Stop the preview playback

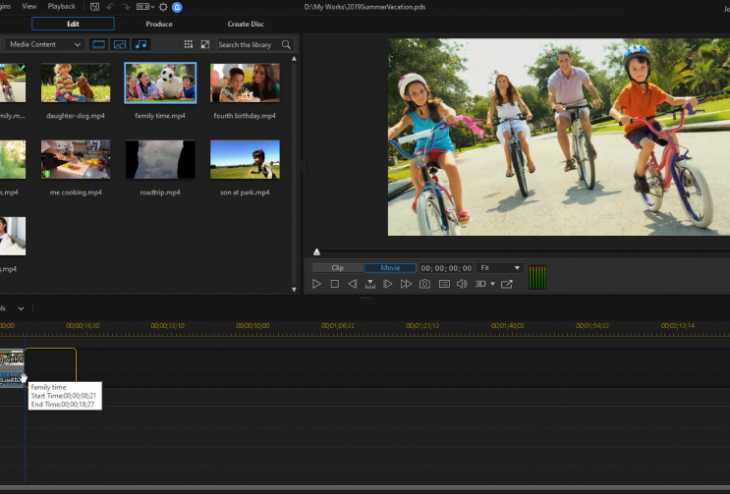[334, 284]
